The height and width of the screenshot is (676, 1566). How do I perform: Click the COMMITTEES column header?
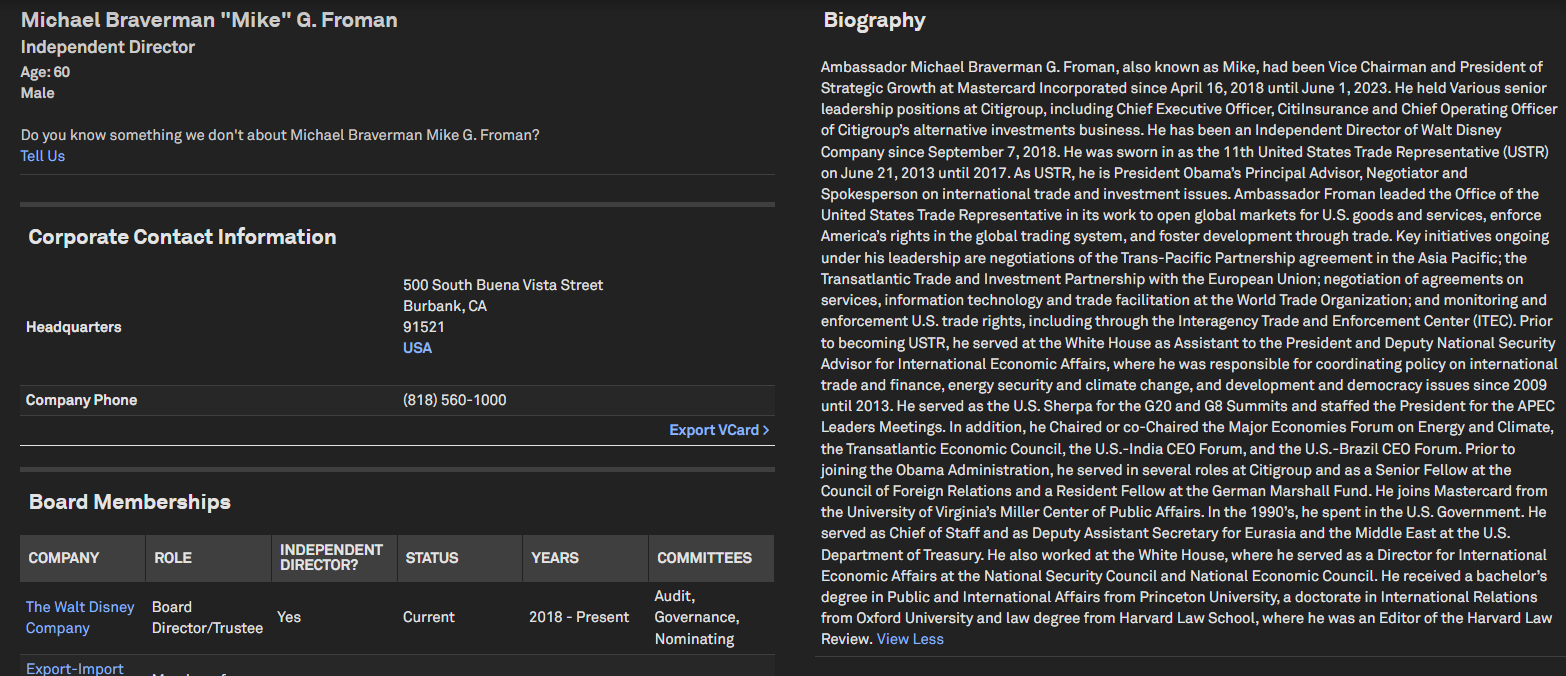click(x=704, y=558)
